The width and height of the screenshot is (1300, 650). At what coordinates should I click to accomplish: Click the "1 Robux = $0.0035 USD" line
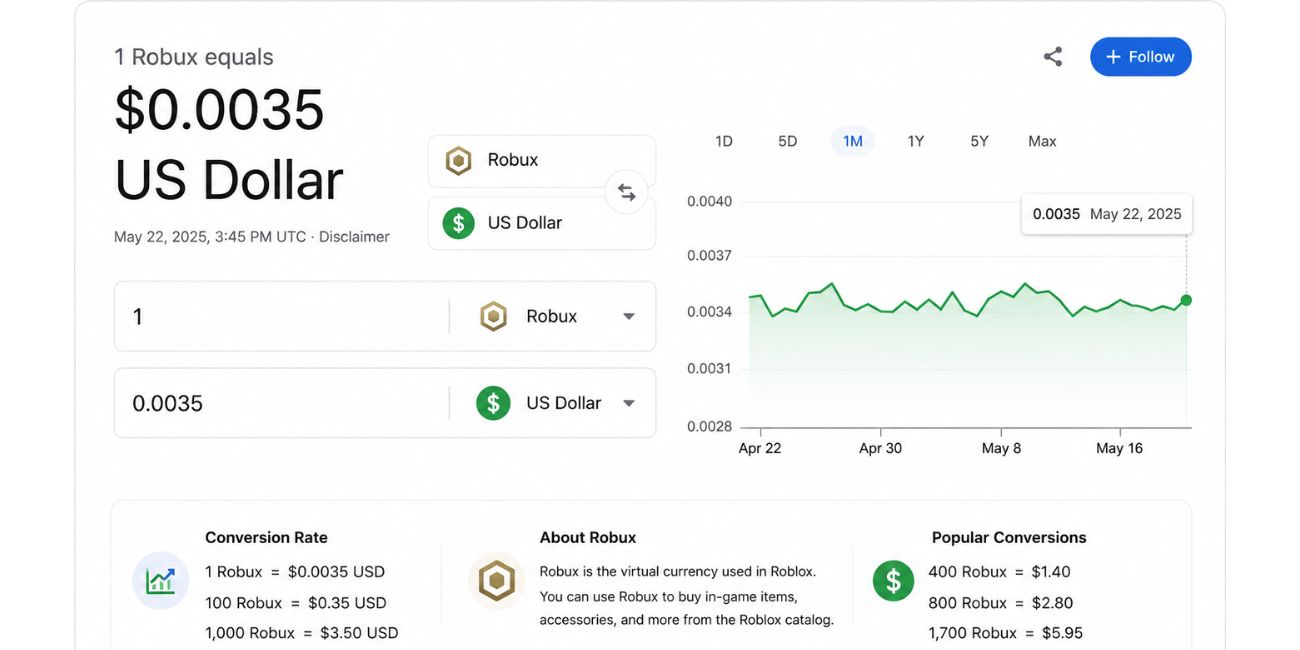[295, 572]
